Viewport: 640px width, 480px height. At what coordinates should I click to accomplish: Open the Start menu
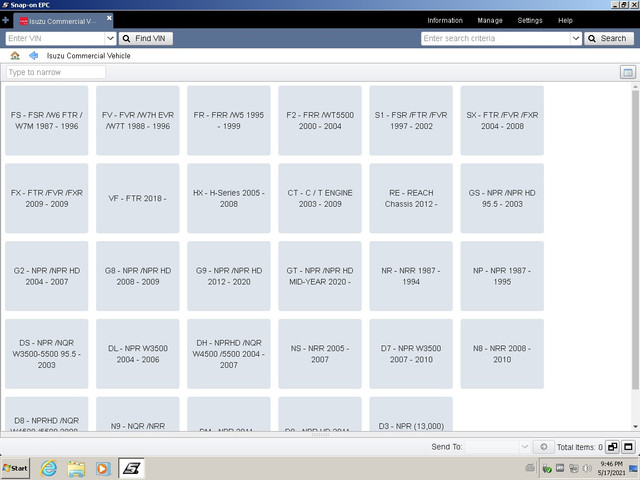coord(15,468)
